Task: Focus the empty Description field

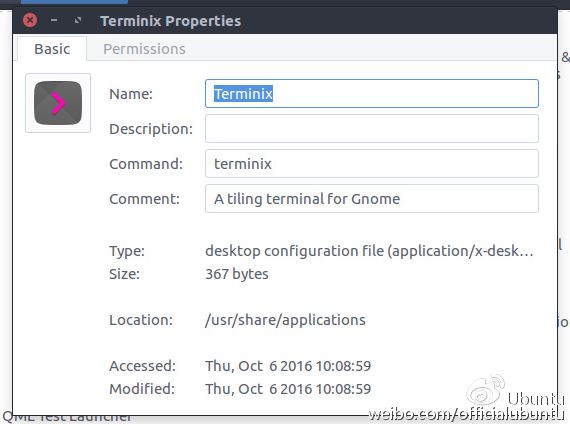Action: [372, 129]
